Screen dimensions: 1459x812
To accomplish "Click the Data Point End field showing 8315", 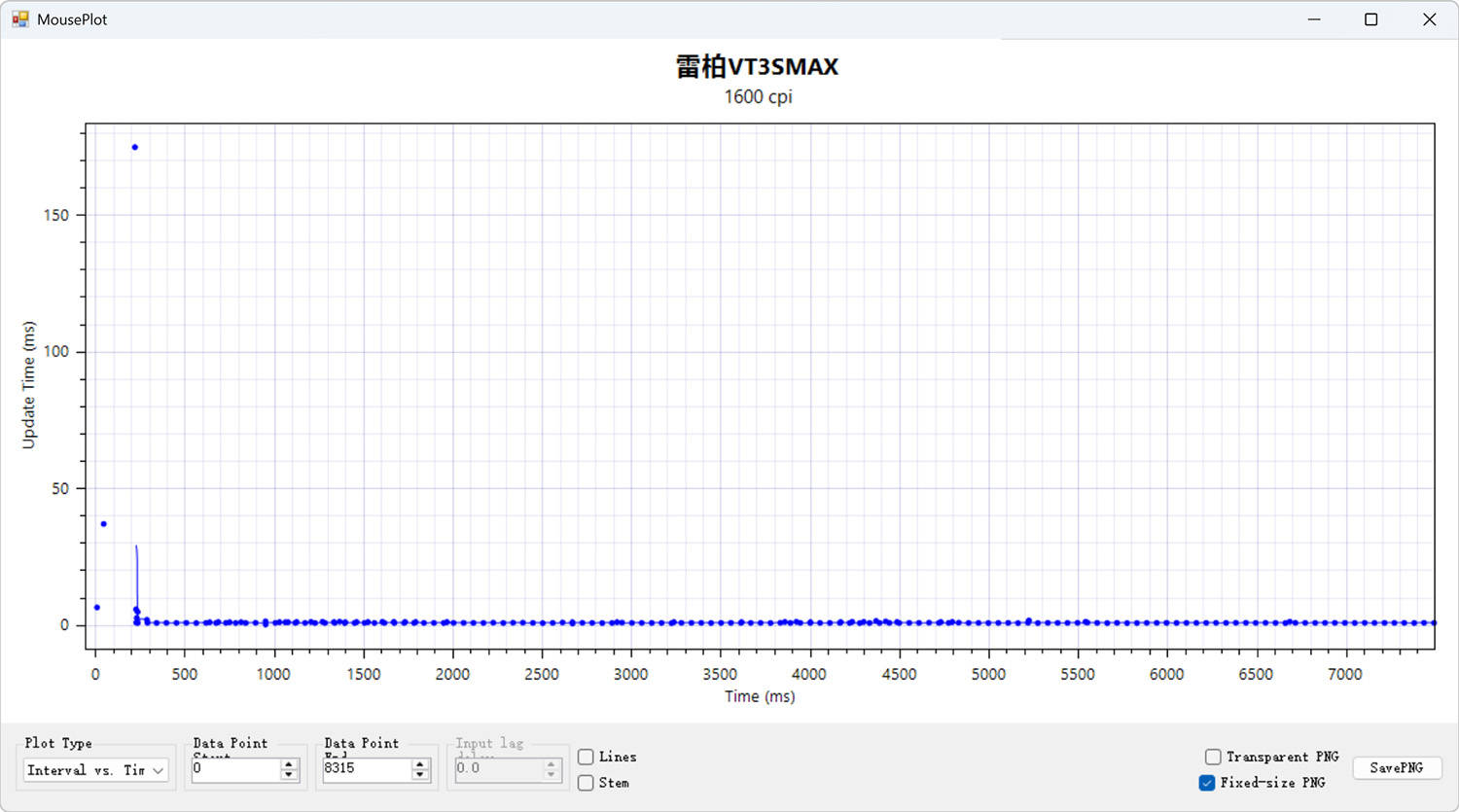I will pyautogui.click(x=366, y=769).
